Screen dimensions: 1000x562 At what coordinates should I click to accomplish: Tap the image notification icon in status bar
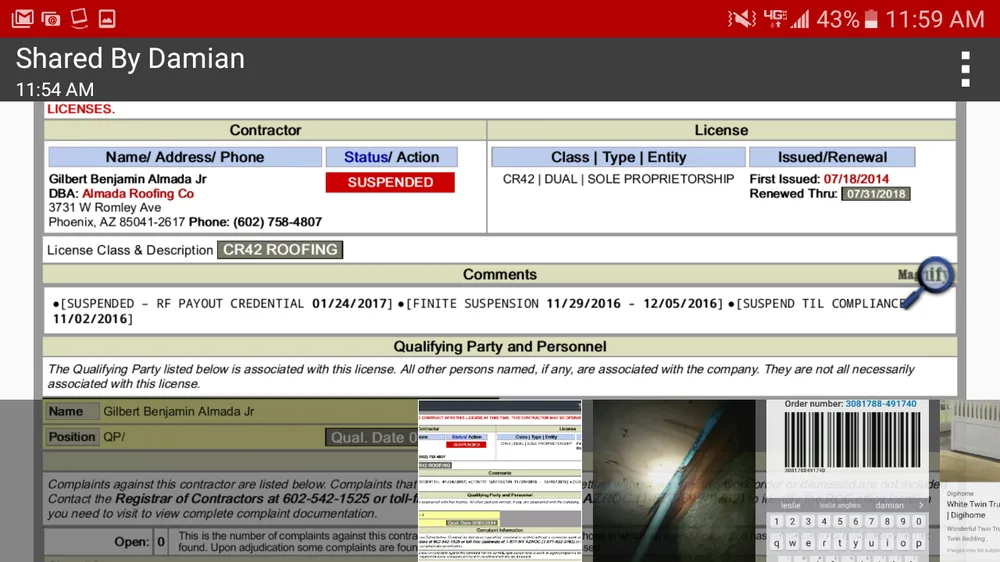click(107, 18)
